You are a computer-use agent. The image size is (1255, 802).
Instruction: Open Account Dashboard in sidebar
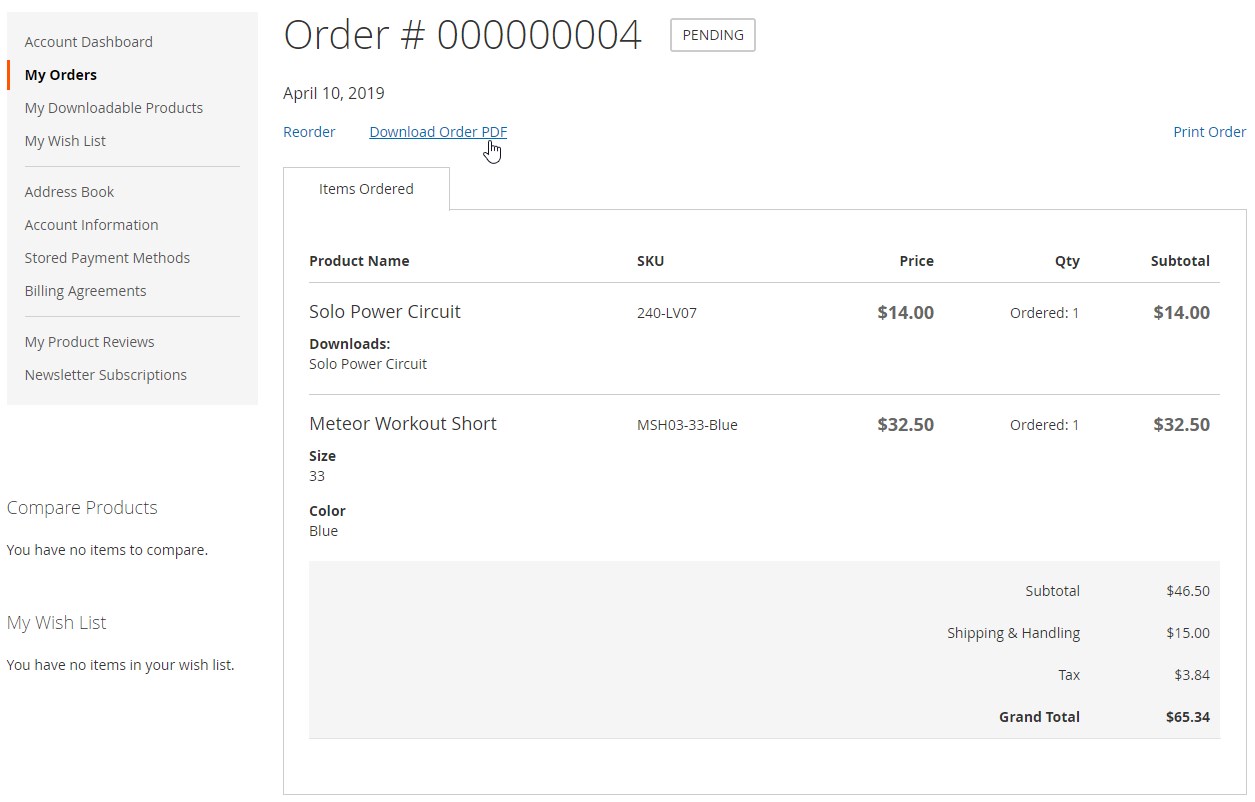pos(89,42)
